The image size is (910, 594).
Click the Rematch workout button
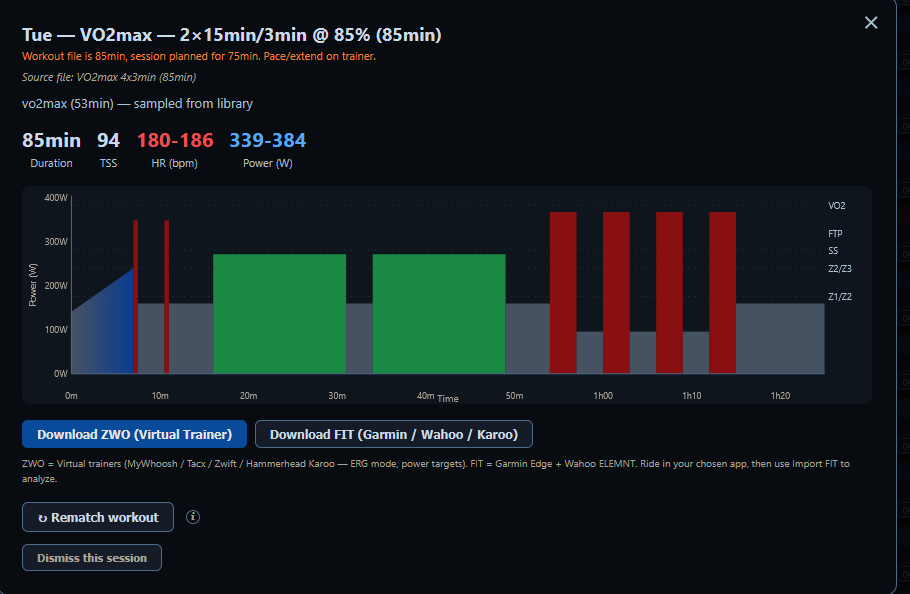click(x=98, y=517)
